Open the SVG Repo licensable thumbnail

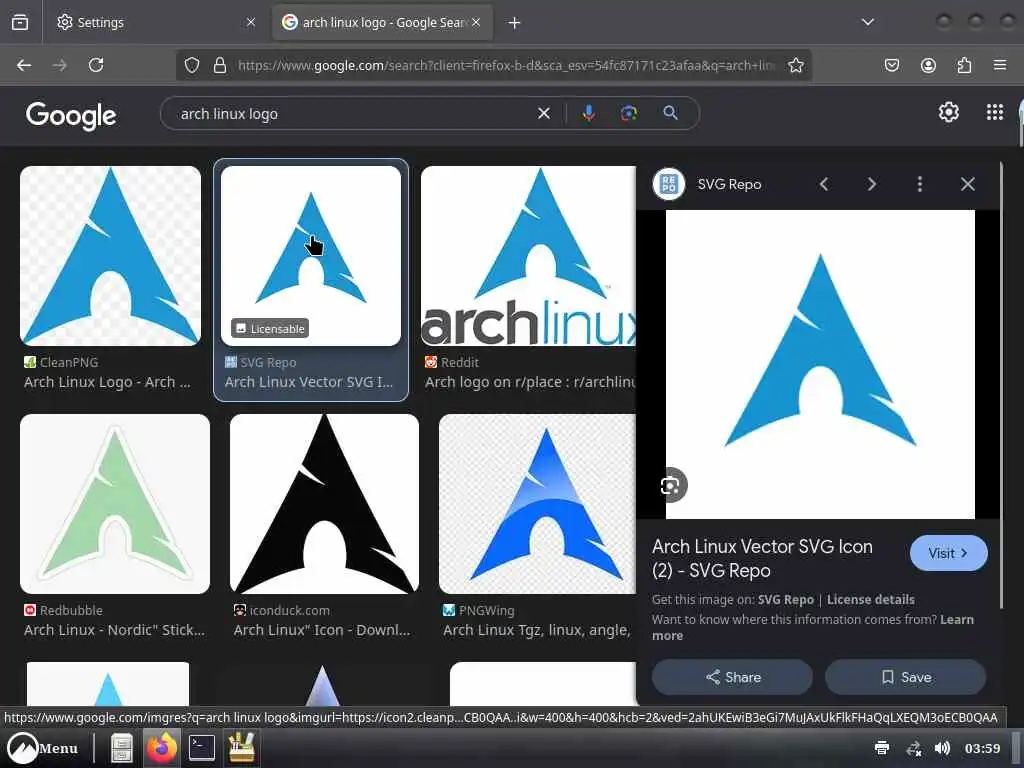(311, 255)
